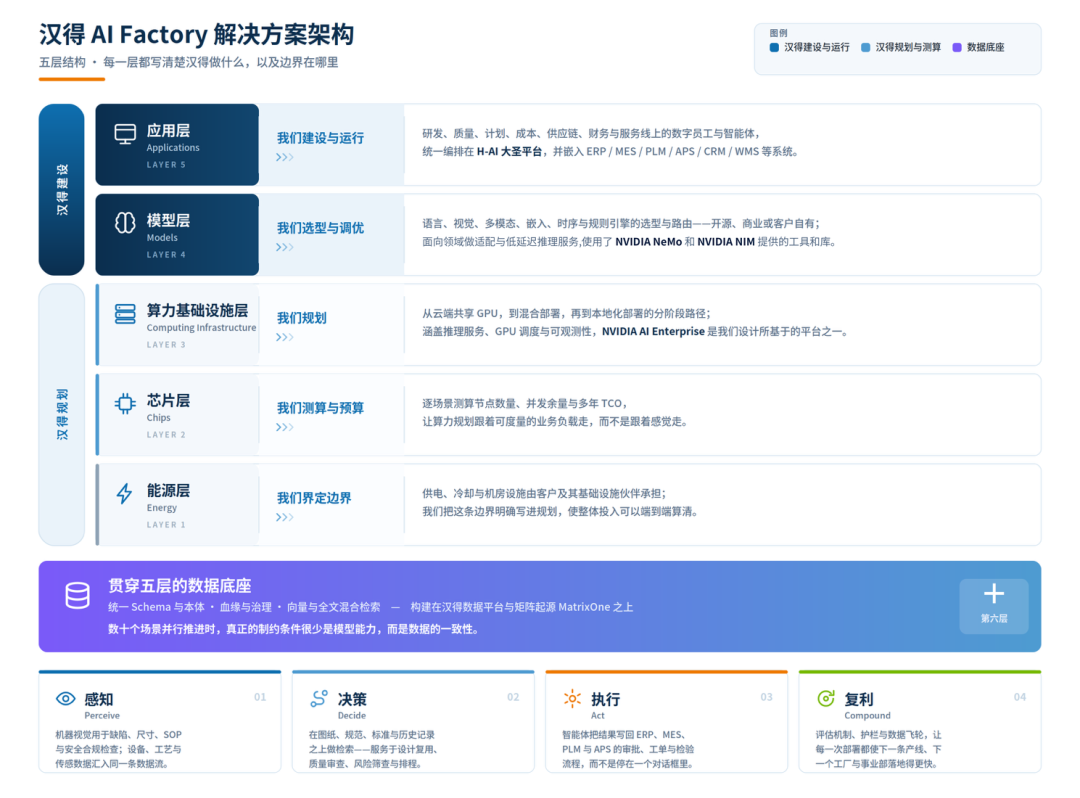
Task: Click the 04 number on 复利 card
Action: pyautogui.click(x=1020, y=697)
